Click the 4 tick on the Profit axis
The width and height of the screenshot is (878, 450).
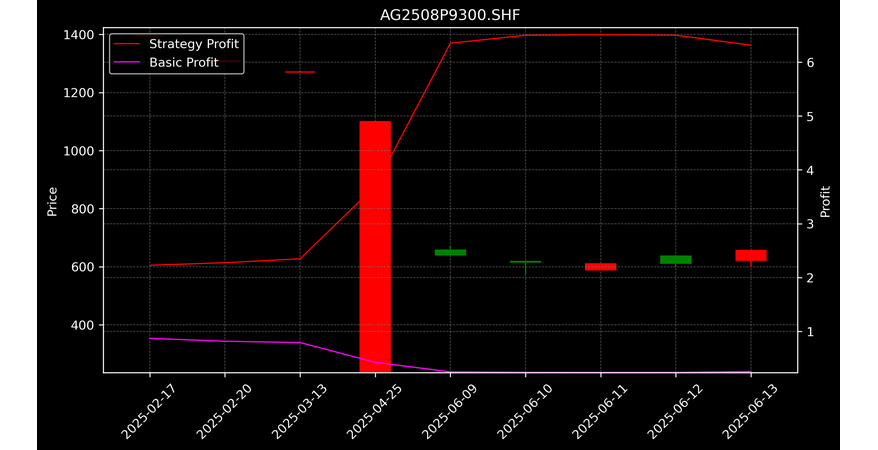tap(810, 170)
